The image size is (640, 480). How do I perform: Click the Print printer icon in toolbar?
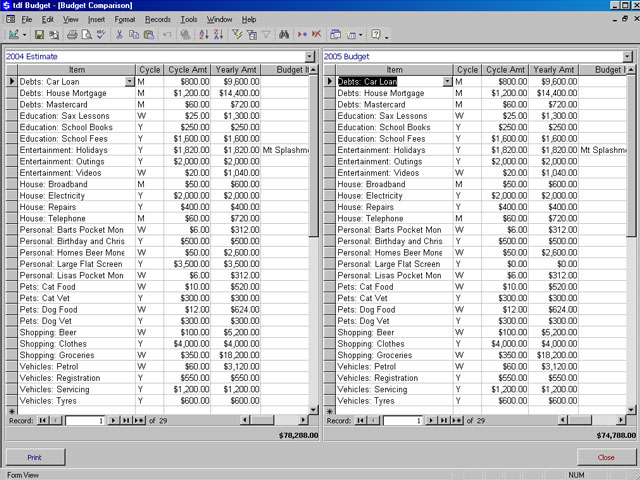(72, 35)
